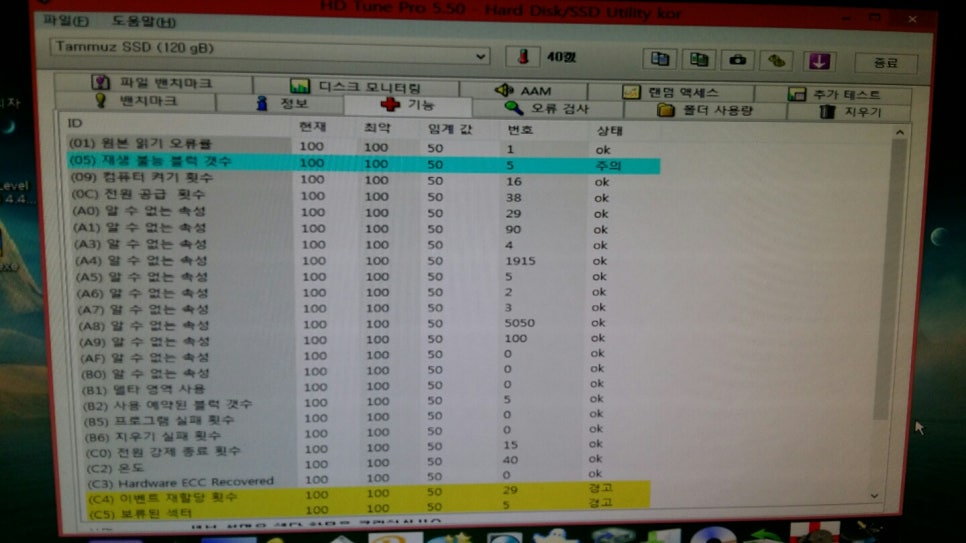Screen dimensions: 966x543
Task: Click the list scrollbar down arrow
Action: point(874,496)
